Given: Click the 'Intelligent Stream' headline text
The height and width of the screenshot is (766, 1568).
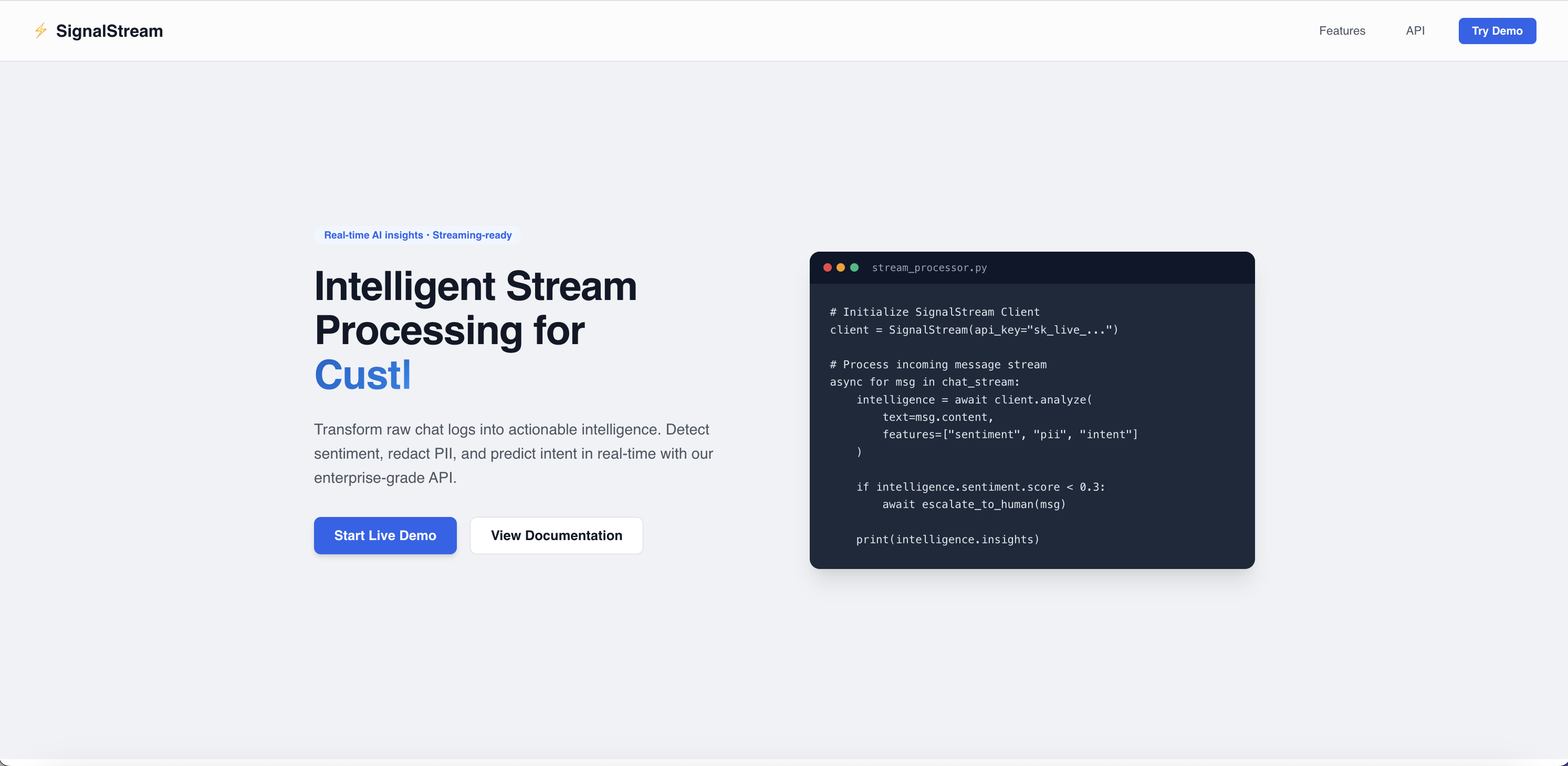Looking at the screenshot, I should click(x=475, y=286).
